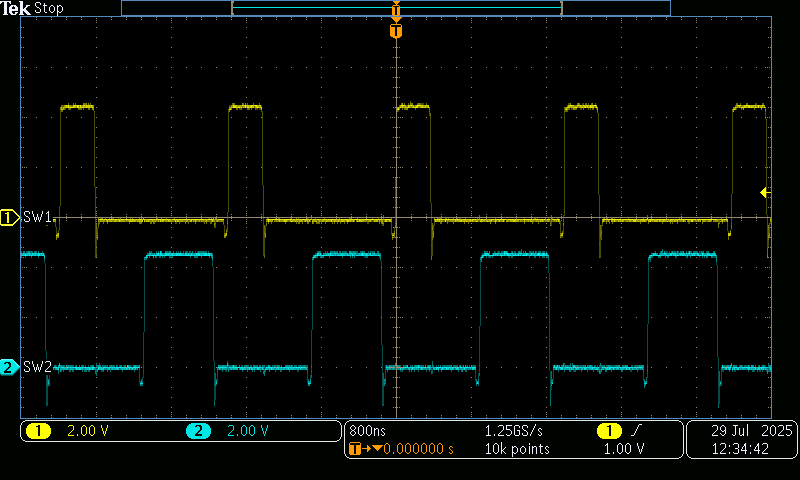
Task: Click the orange trigger position T marker
Action: [x=396, y=32]
